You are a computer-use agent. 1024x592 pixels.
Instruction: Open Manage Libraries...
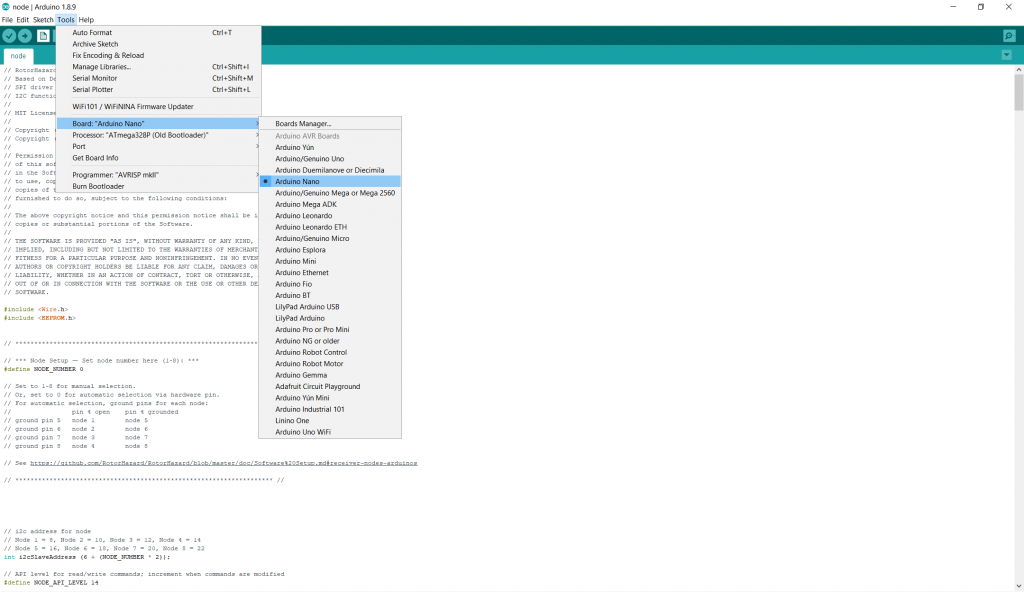pyautogui.click(x=159, y=67)
